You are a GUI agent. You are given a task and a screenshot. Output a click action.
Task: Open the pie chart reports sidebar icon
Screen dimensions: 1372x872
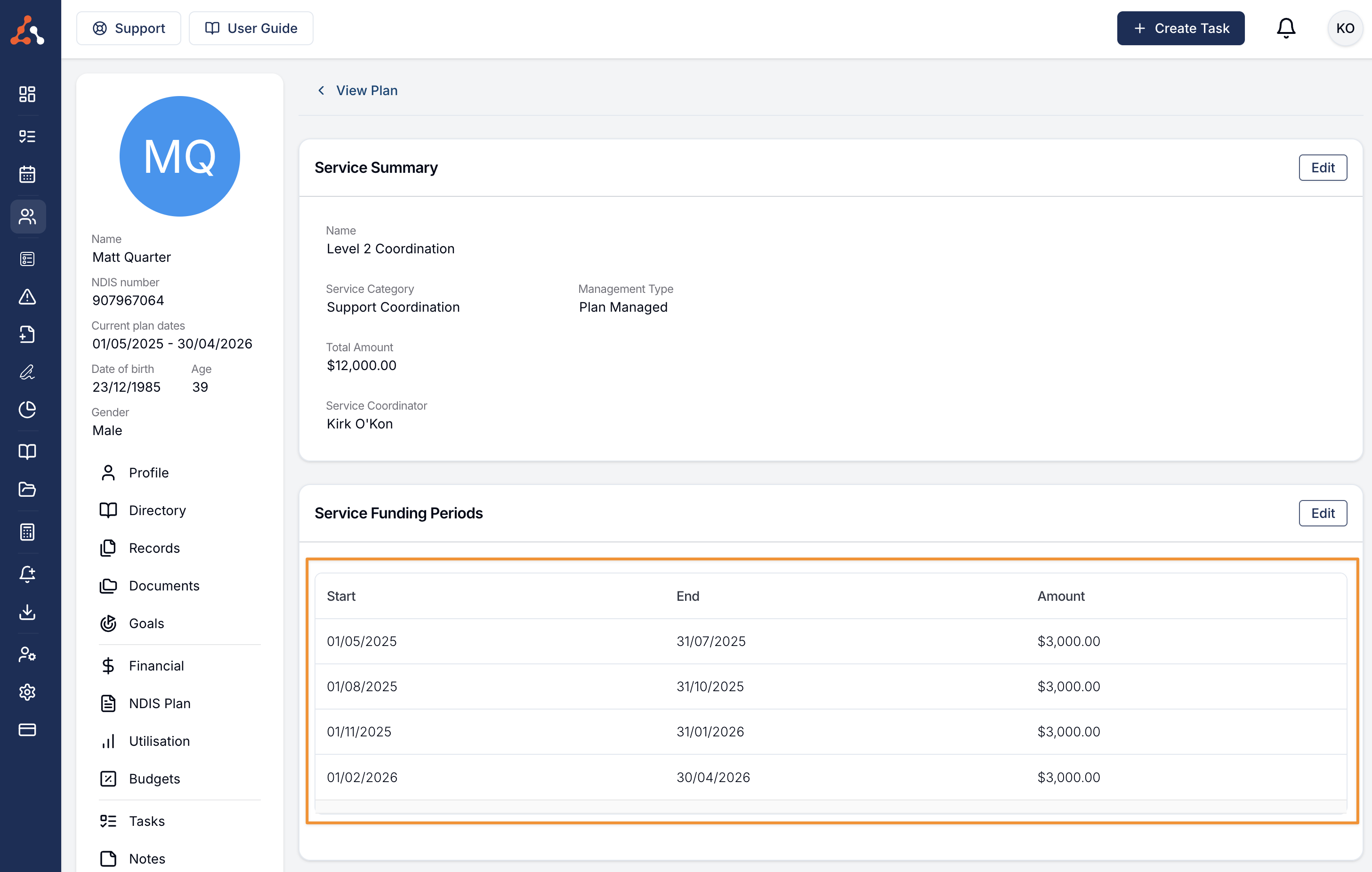click(x=27, y=410)
